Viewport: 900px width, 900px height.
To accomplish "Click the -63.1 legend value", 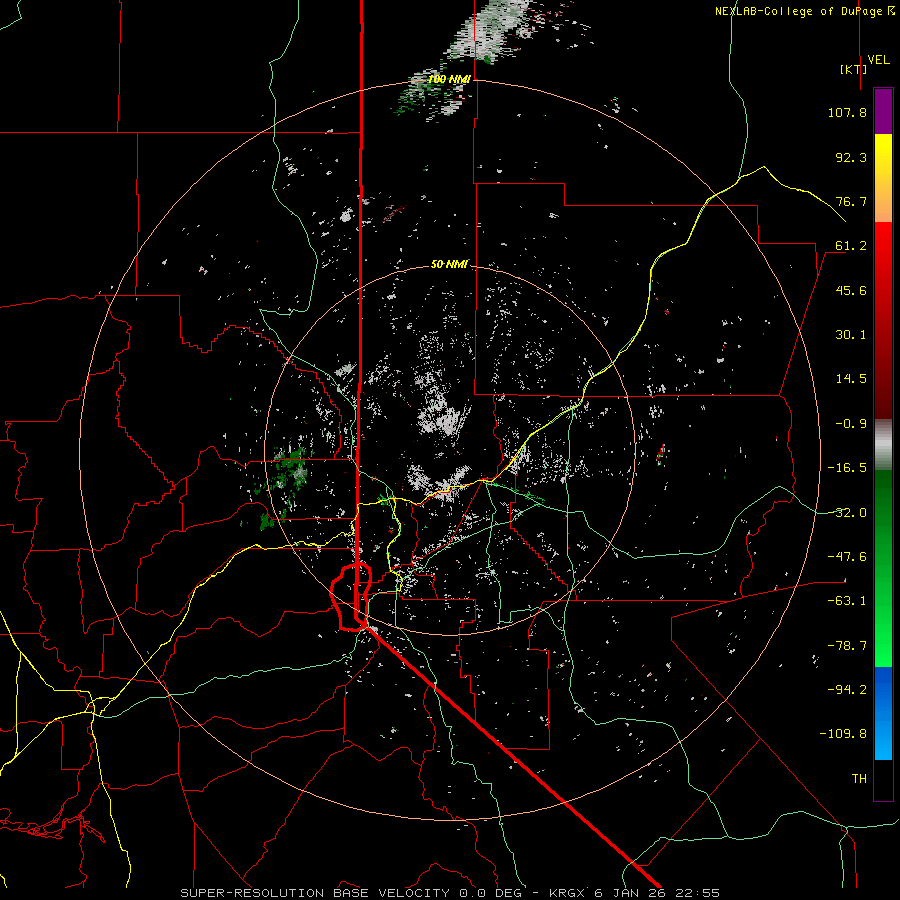I will (847, 601).
